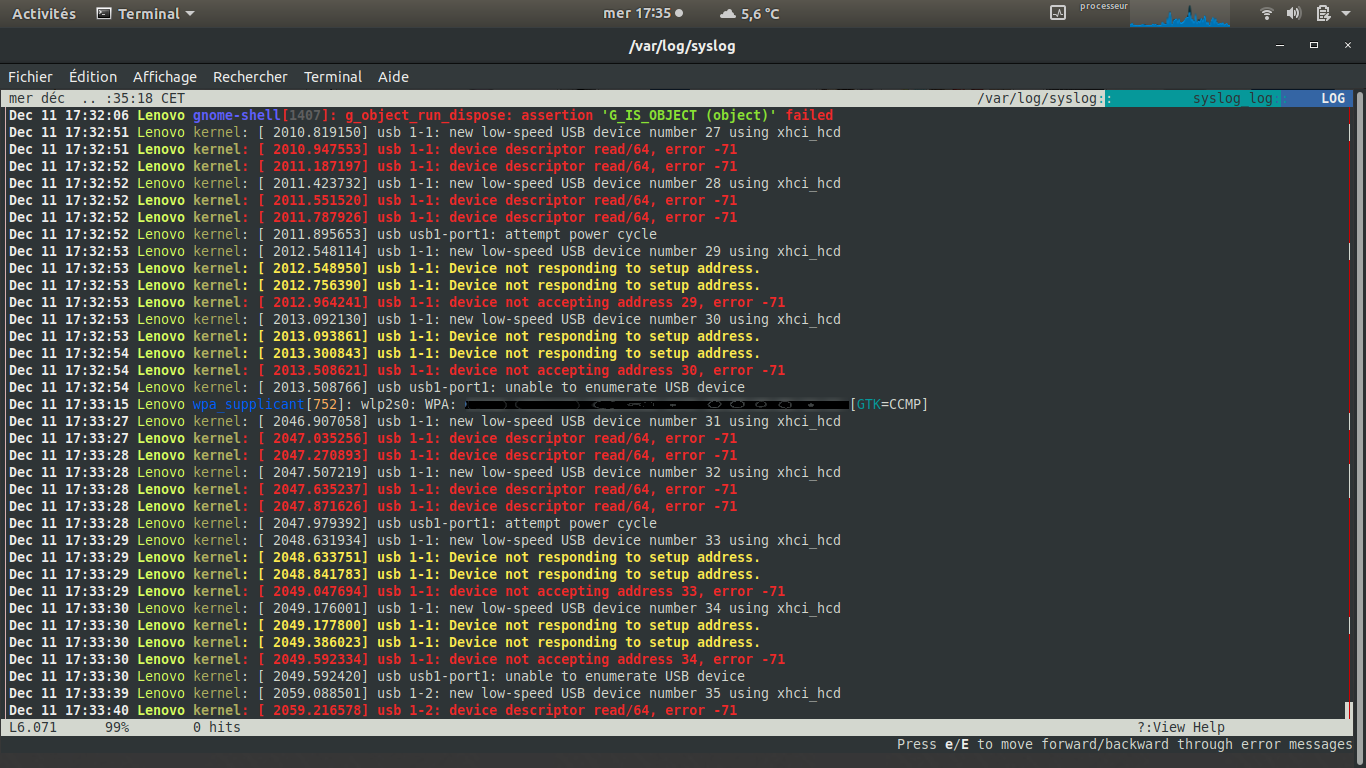Click the ?:View Help hint
Image resolution: width=1366 pixels, height=768 pixels.
point(1181,727)
